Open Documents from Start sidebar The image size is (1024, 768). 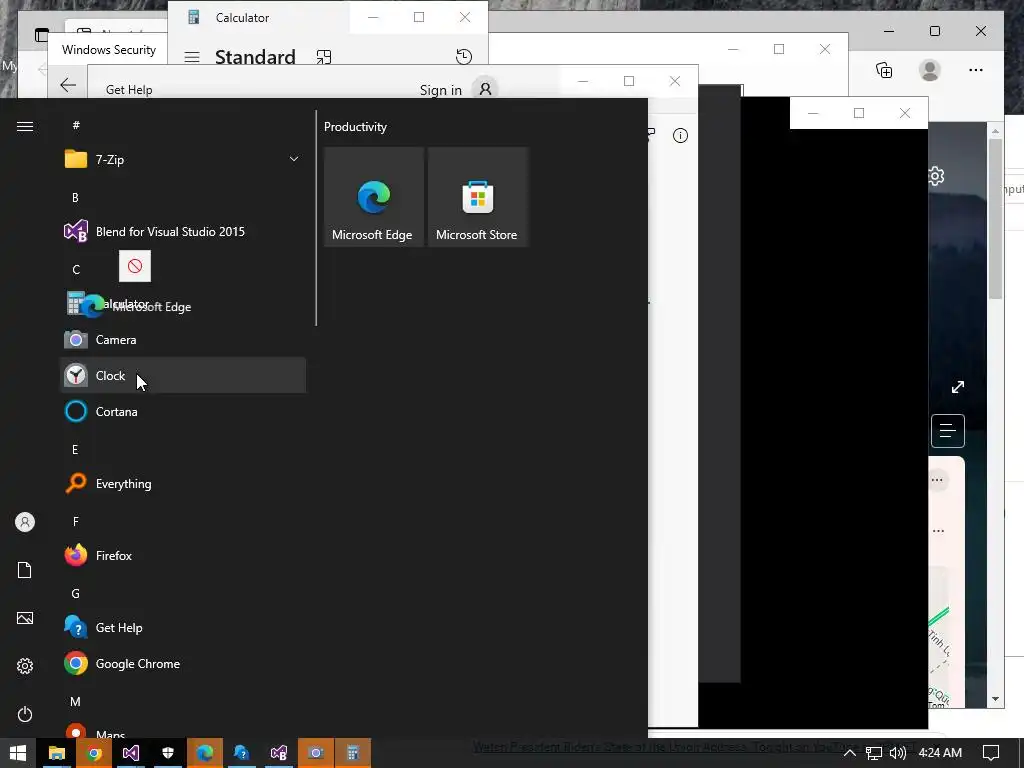click(25, 570)
